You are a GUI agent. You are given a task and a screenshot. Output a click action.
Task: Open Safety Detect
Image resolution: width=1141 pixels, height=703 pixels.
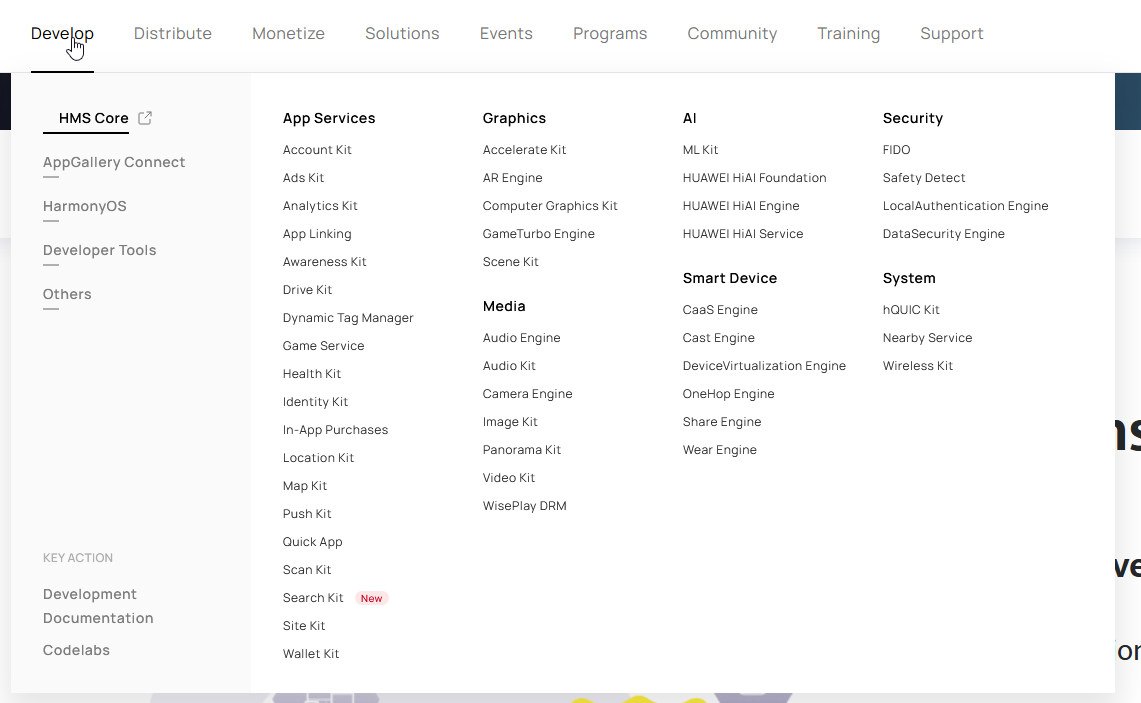(x=923, y=178)
